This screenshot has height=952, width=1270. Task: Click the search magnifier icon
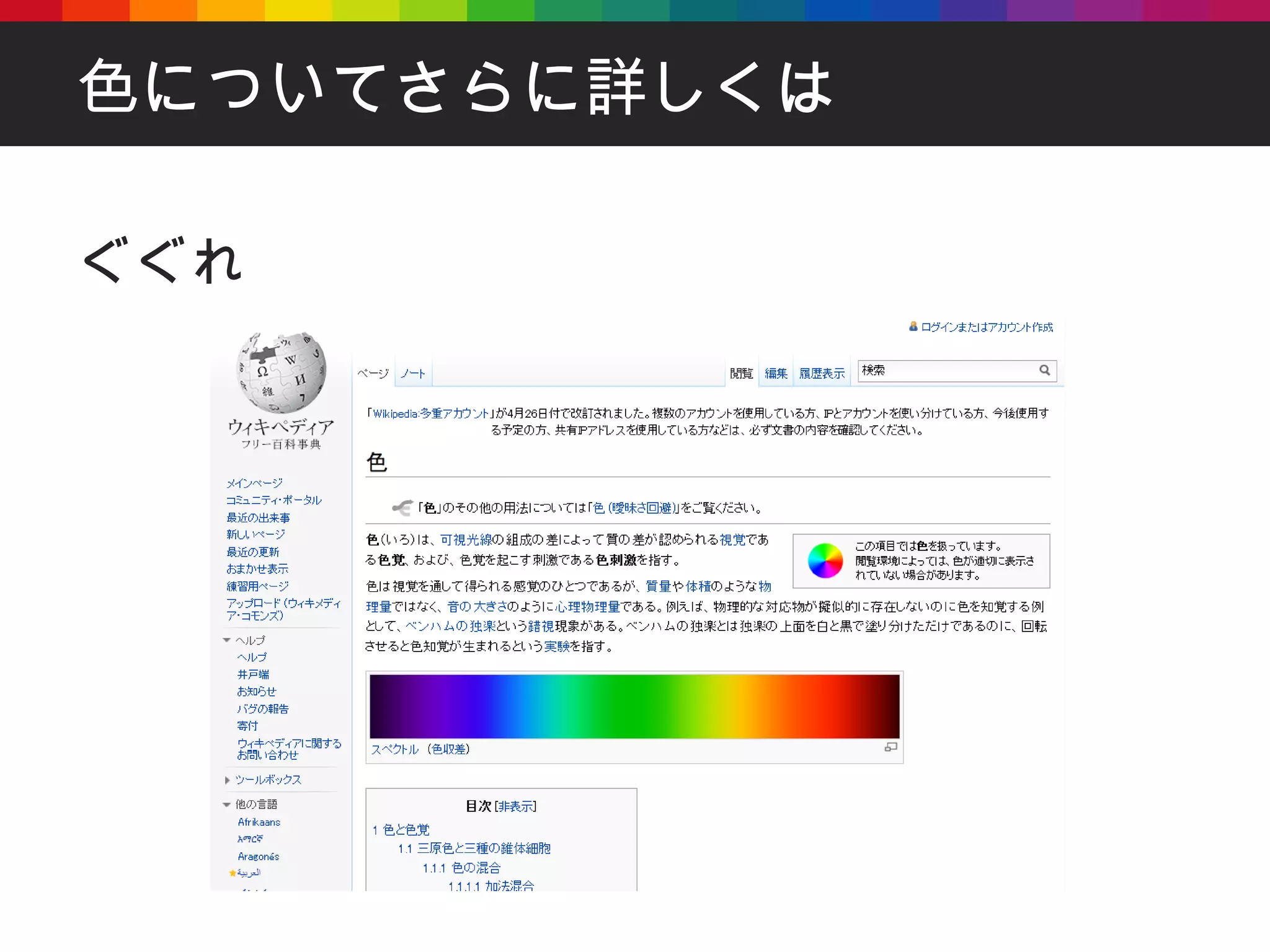1045,370
